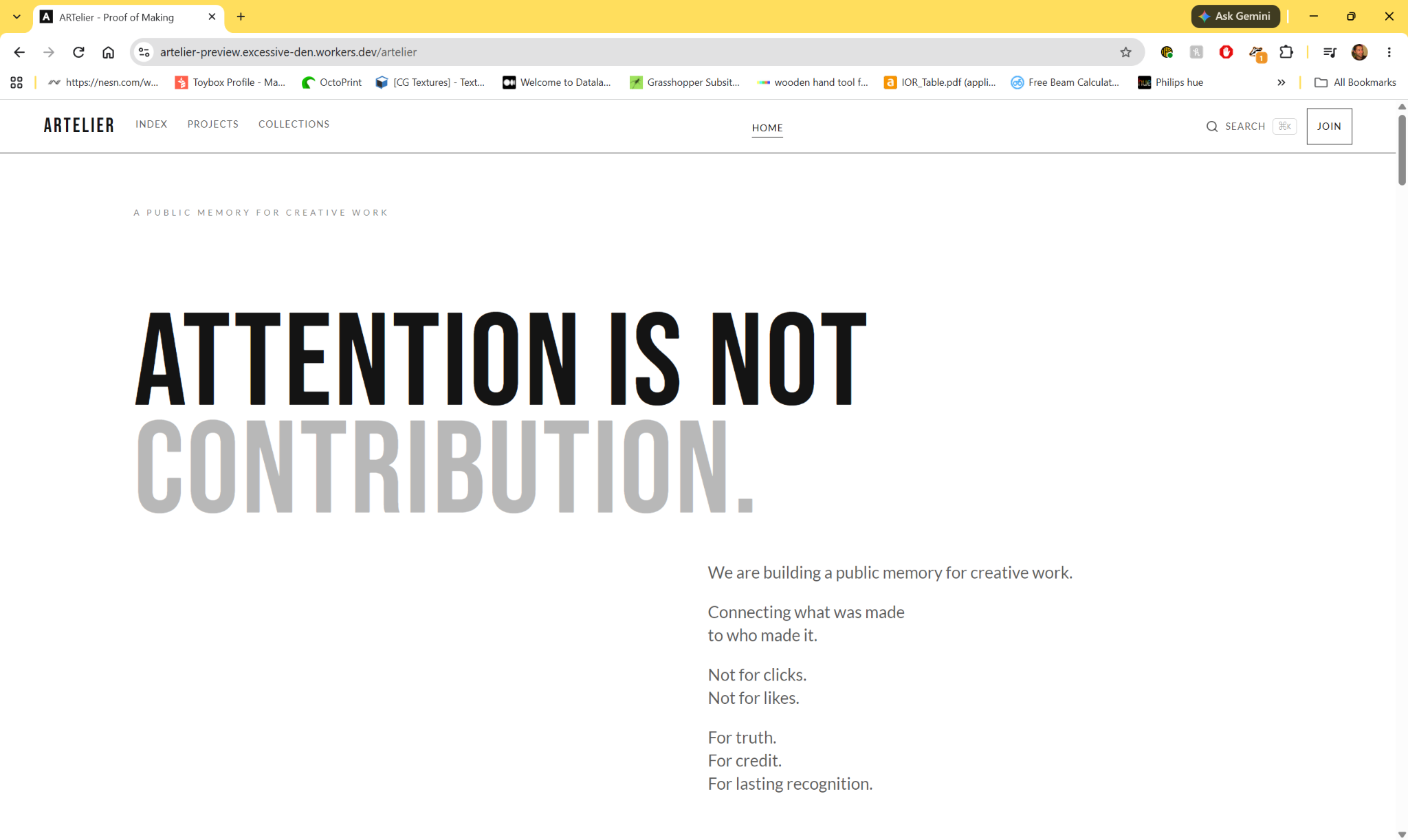Go to the browser home page
Image resolution: width=1408 pixels, height=840 pixels.
[x=108, y=52]
